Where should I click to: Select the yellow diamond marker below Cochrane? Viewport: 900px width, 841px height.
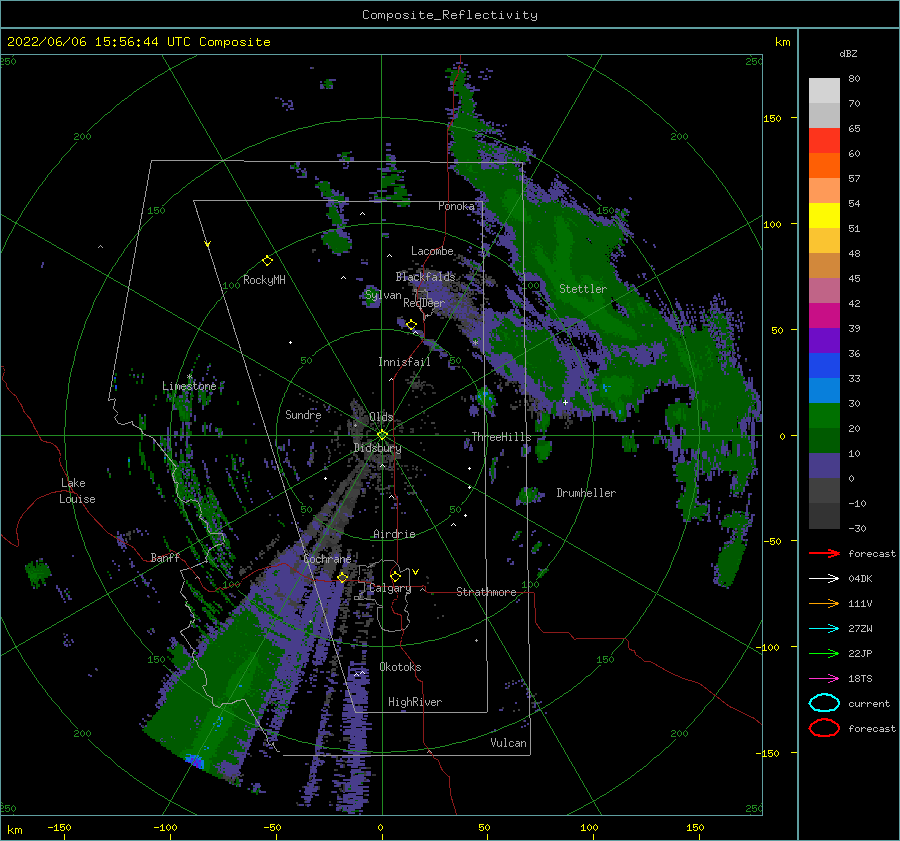pyautogui.click(x=343, y=577)
